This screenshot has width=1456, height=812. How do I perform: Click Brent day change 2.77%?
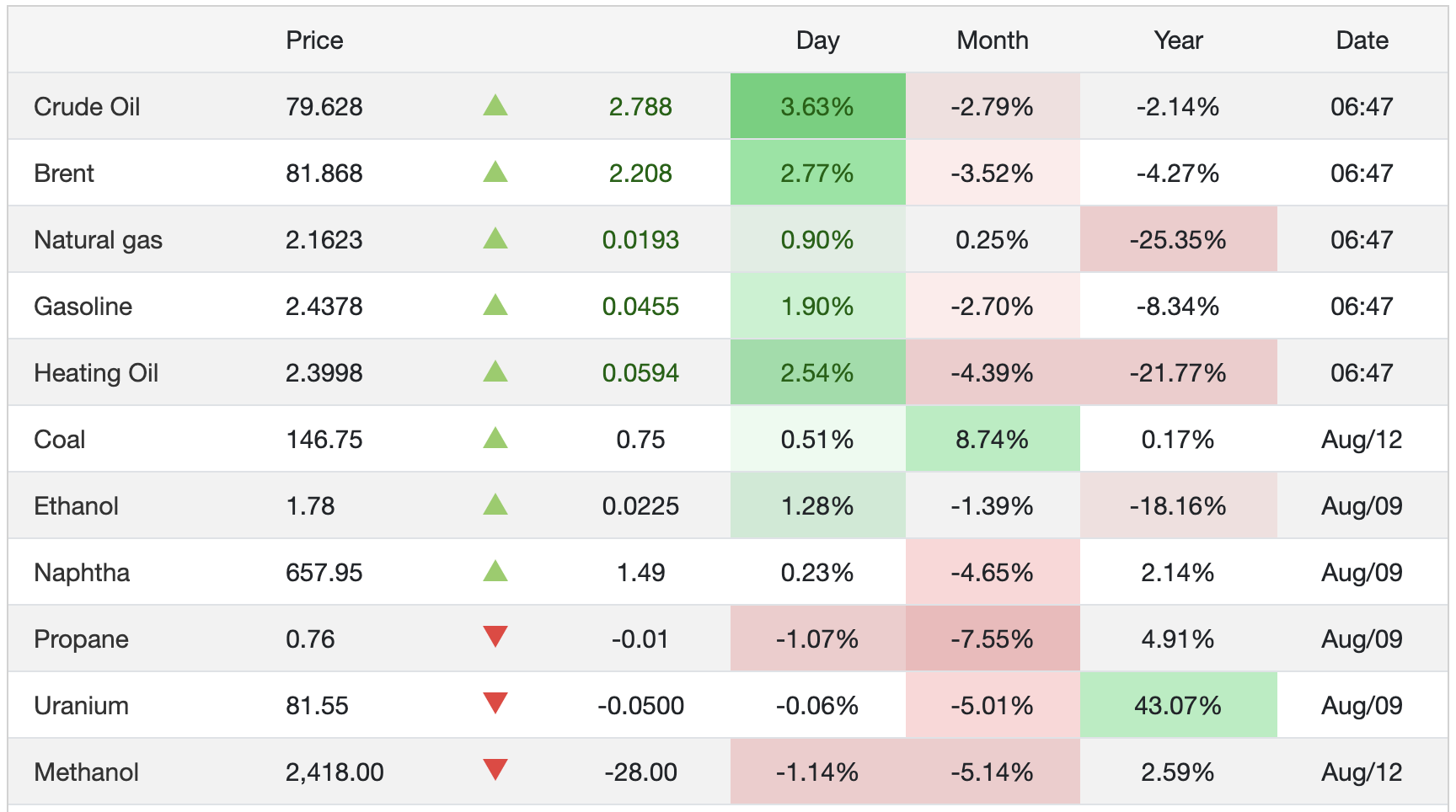click(x=817, y=174)
